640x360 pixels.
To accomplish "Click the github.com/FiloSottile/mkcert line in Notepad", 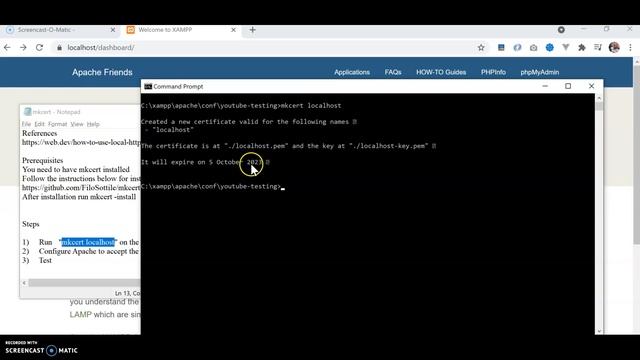I will click(81, 188).
